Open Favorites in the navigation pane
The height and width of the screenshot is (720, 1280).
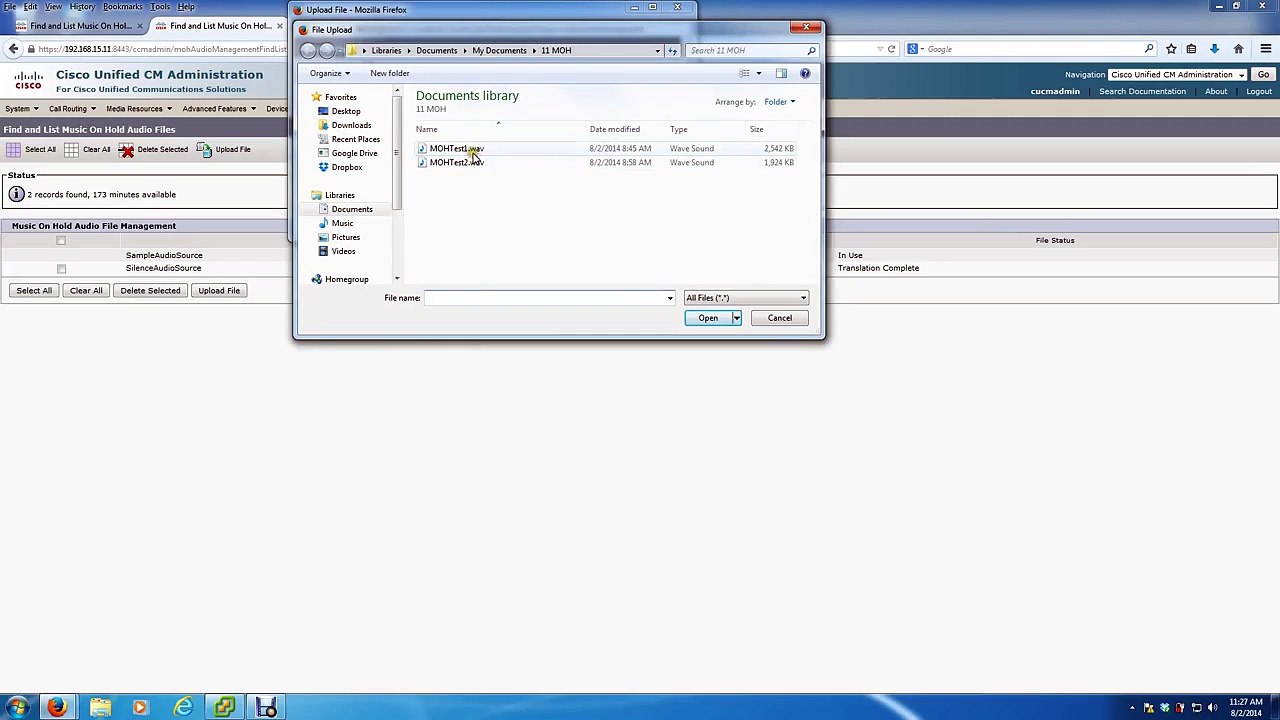pos(340,97)
